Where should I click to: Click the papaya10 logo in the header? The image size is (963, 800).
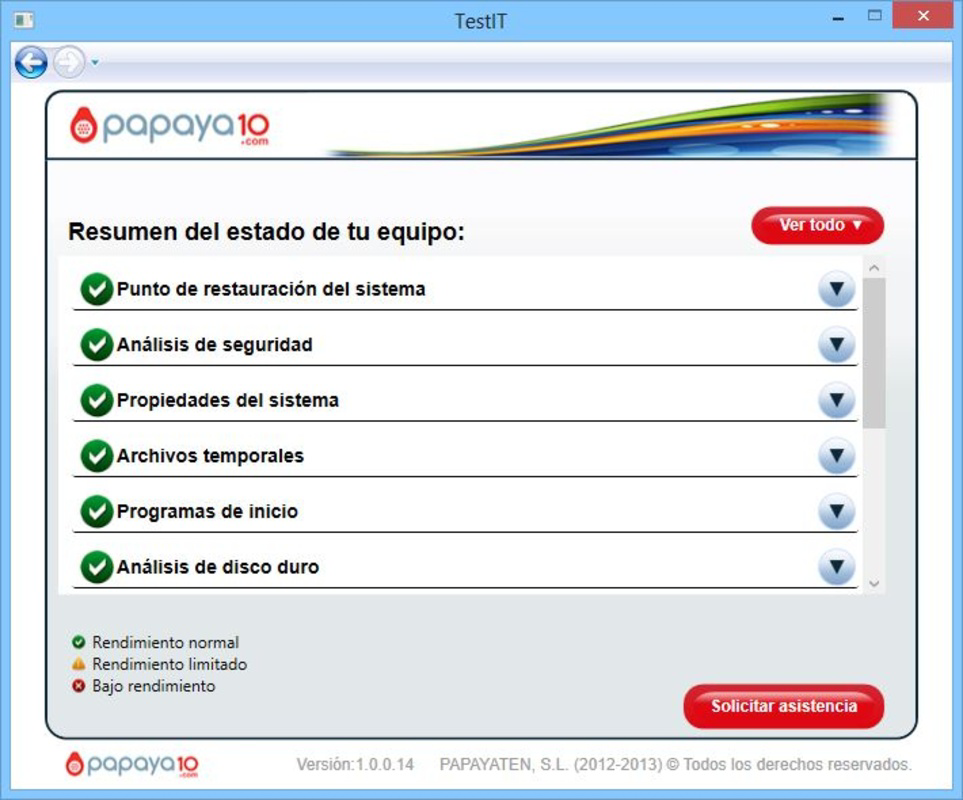[x=170, y=126]
